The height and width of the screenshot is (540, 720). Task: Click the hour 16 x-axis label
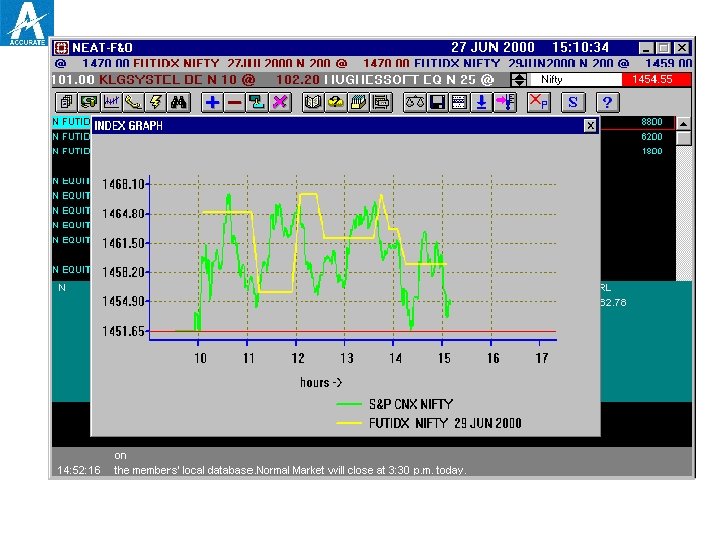click(493, 358)
